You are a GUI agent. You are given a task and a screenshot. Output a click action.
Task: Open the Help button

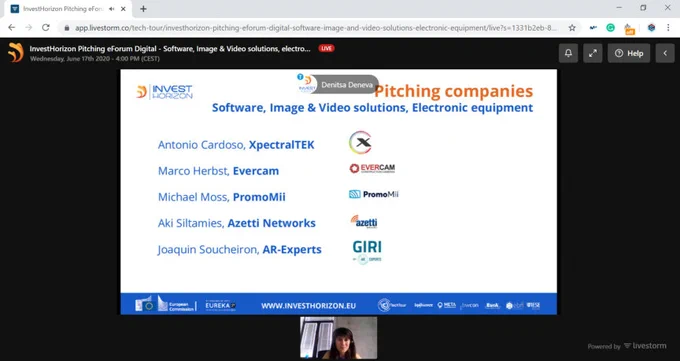point(629,53)
